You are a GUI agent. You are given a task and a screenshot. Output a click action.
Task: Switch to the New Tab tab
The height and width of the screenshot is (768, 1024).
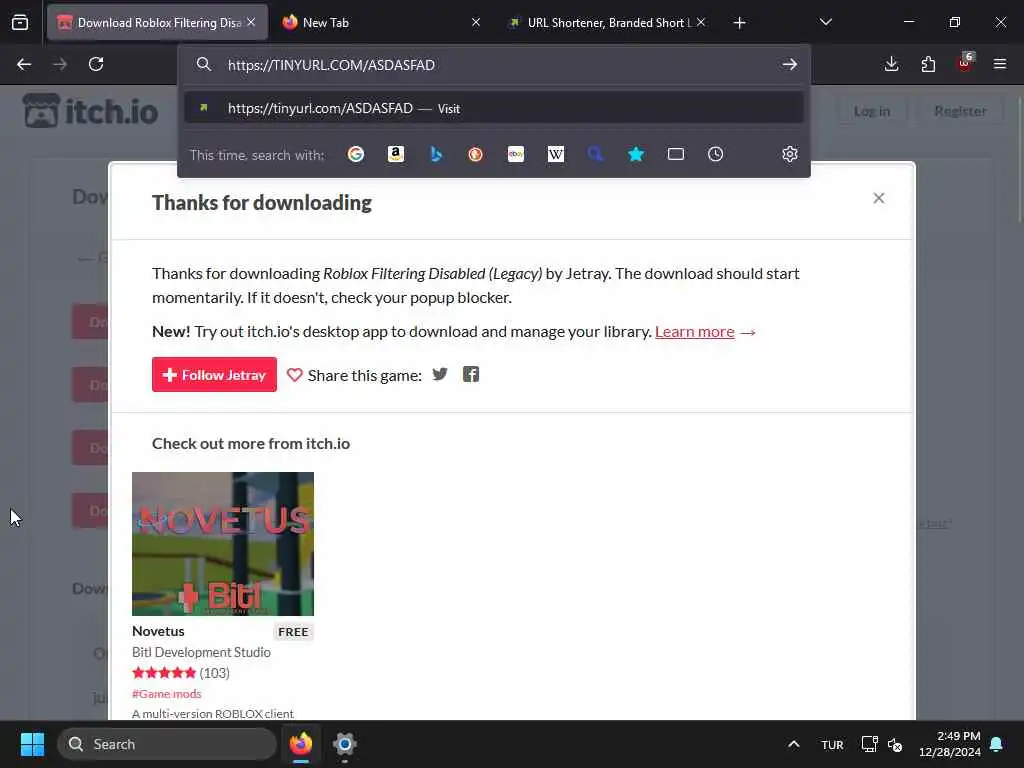coord(383,22)
